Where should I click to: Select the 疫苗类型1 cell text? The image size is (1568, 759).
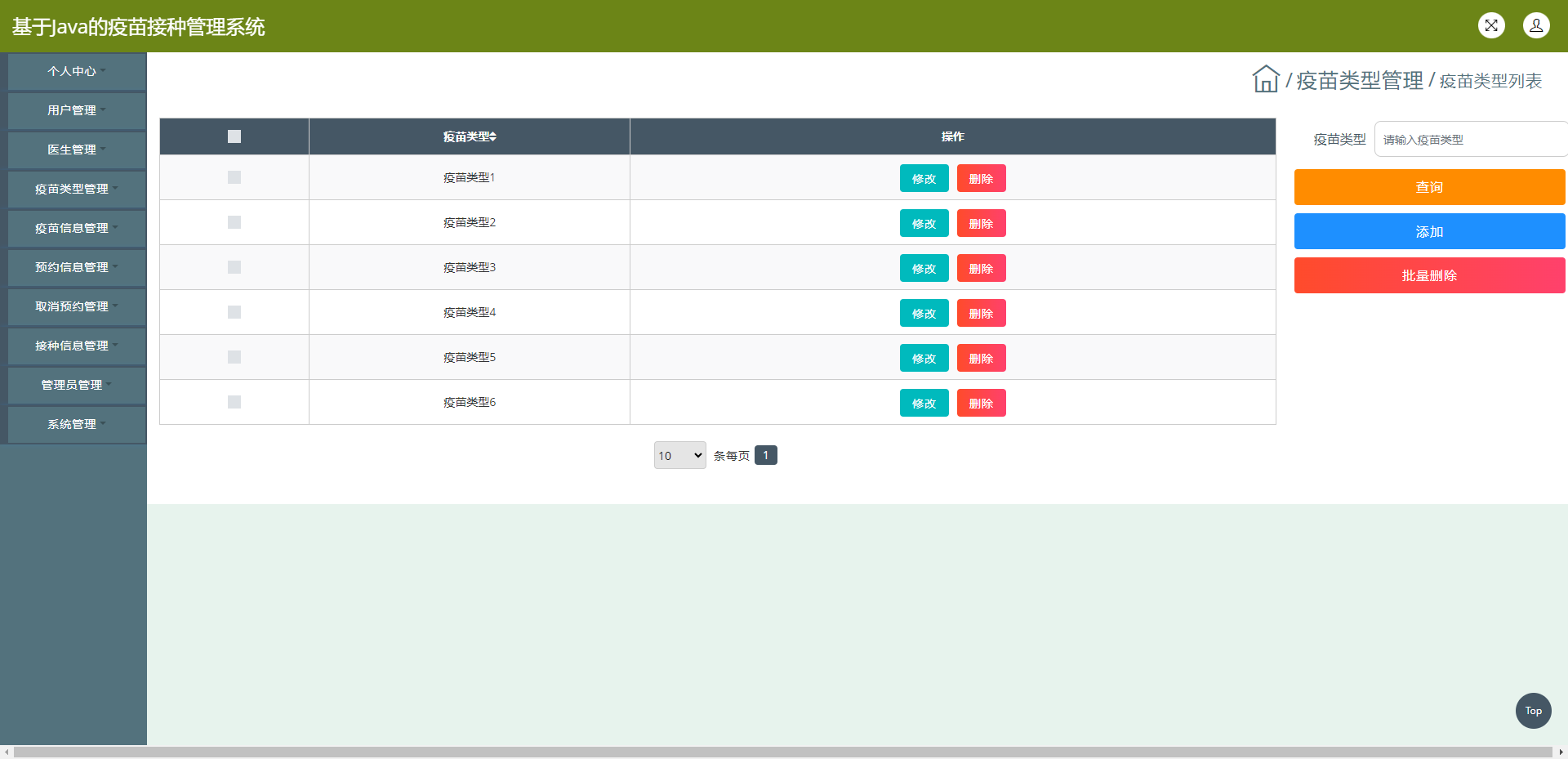[469, 177]
